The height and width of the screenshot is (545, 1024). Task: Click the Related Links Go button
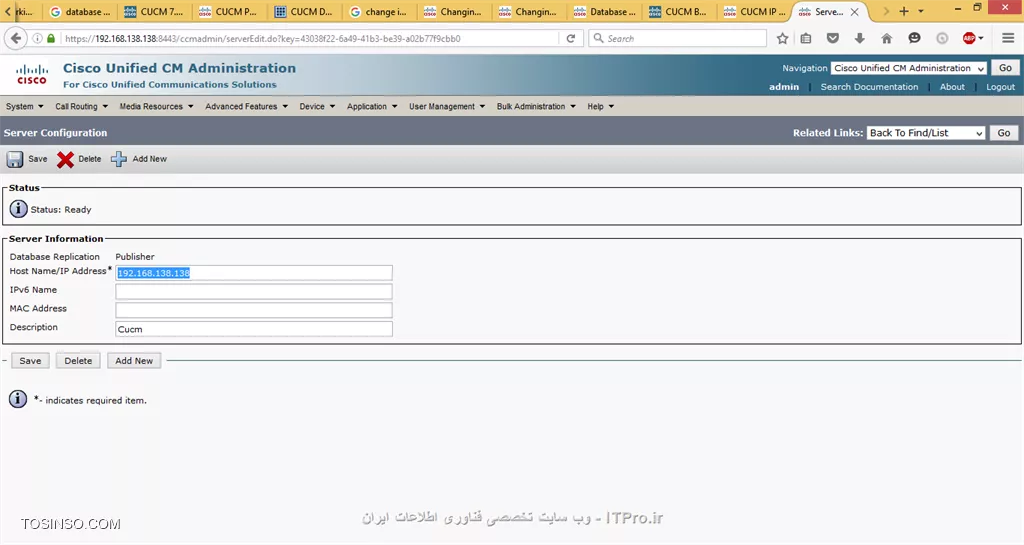1004,132
